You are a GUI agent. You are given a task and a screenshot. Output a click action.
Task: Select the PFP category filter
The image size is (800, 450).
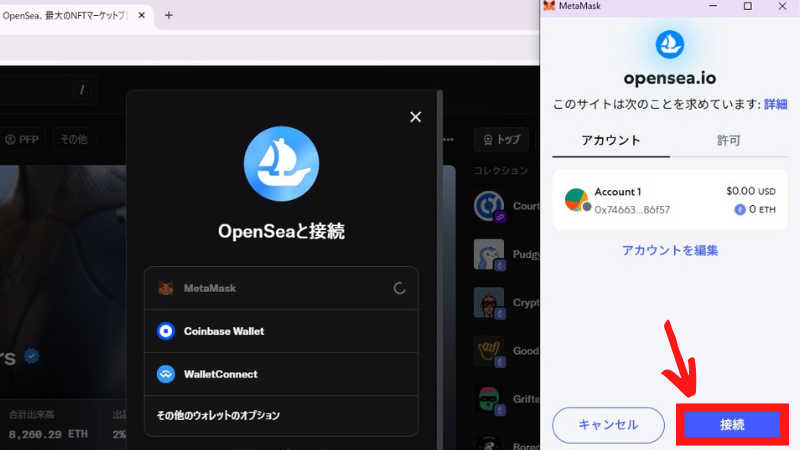(x=22, y=139)
